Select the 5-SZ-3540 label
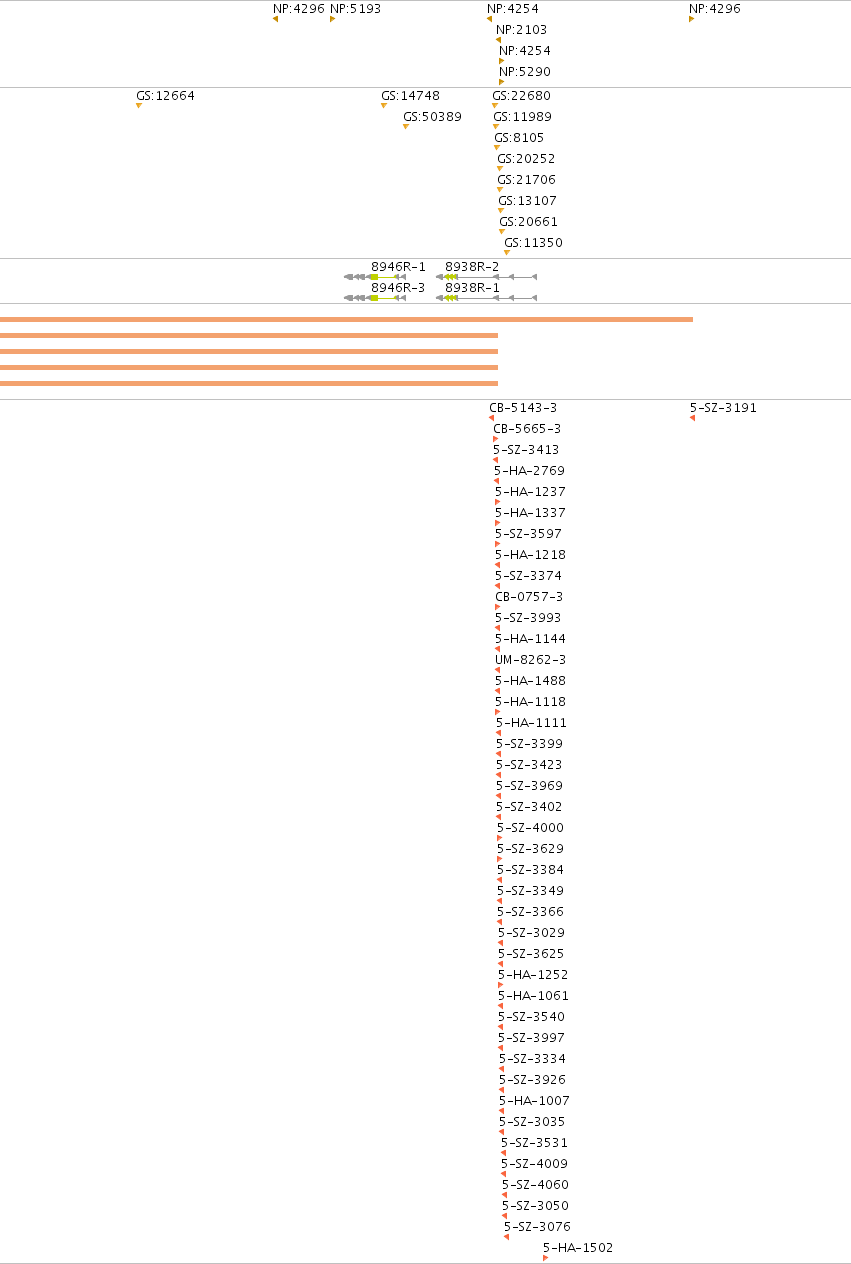Image resolution: width=851 pixels, height=1264 pixels. coord(531,1017)
